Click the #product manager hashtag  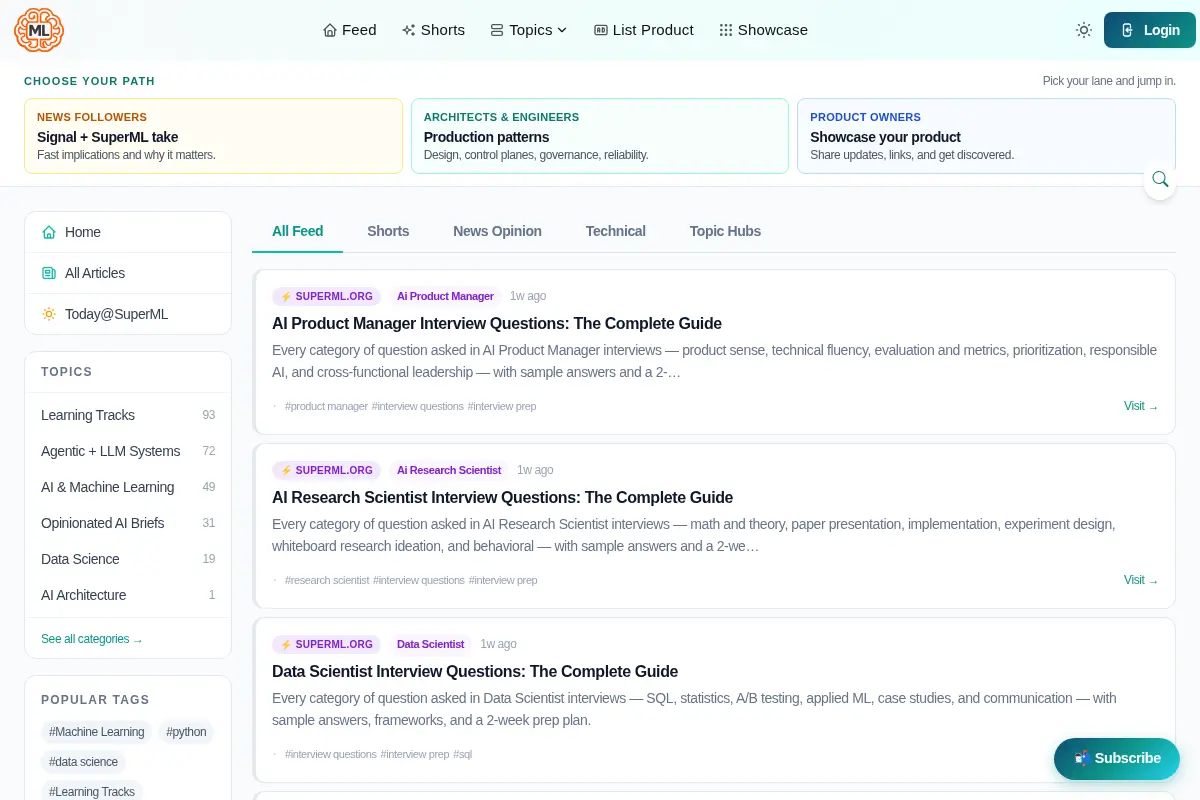point(326,406)
